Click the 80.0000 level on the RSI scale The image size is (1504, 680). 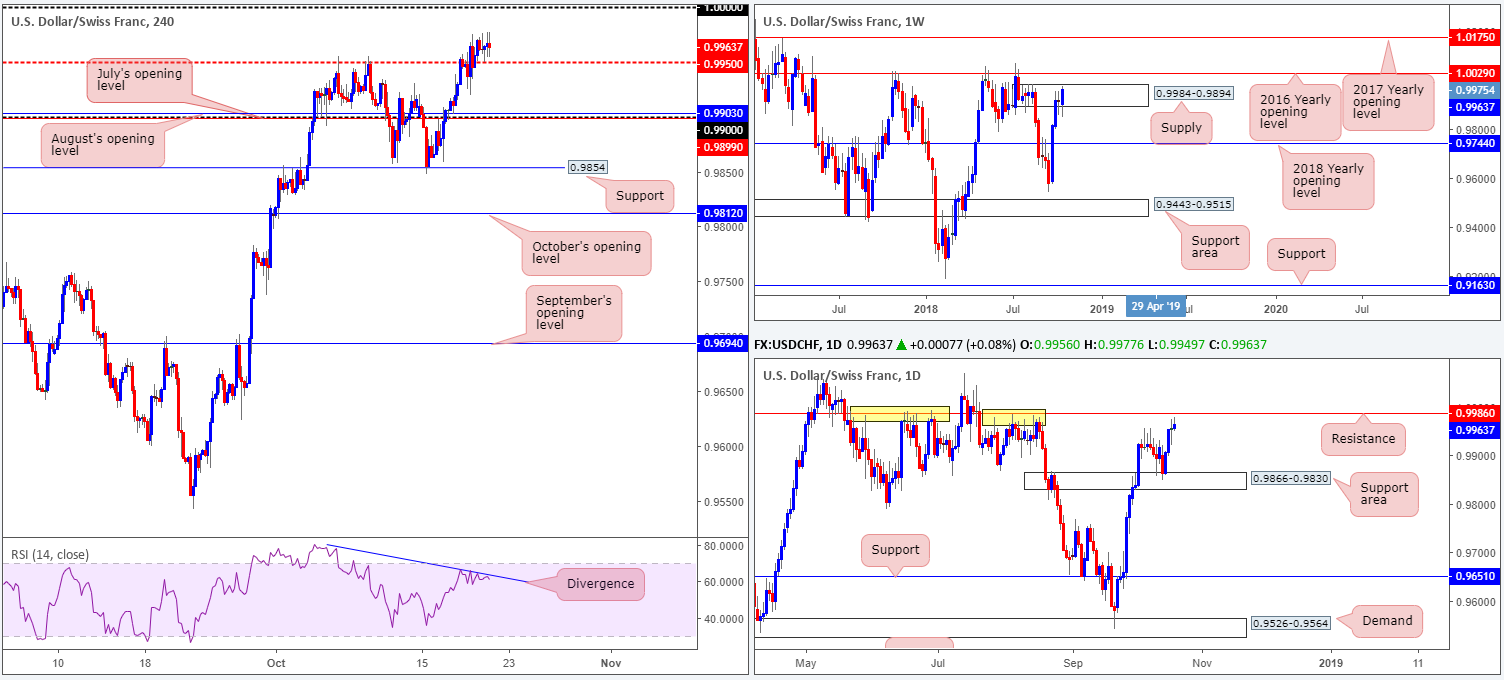tap(723, 546)
